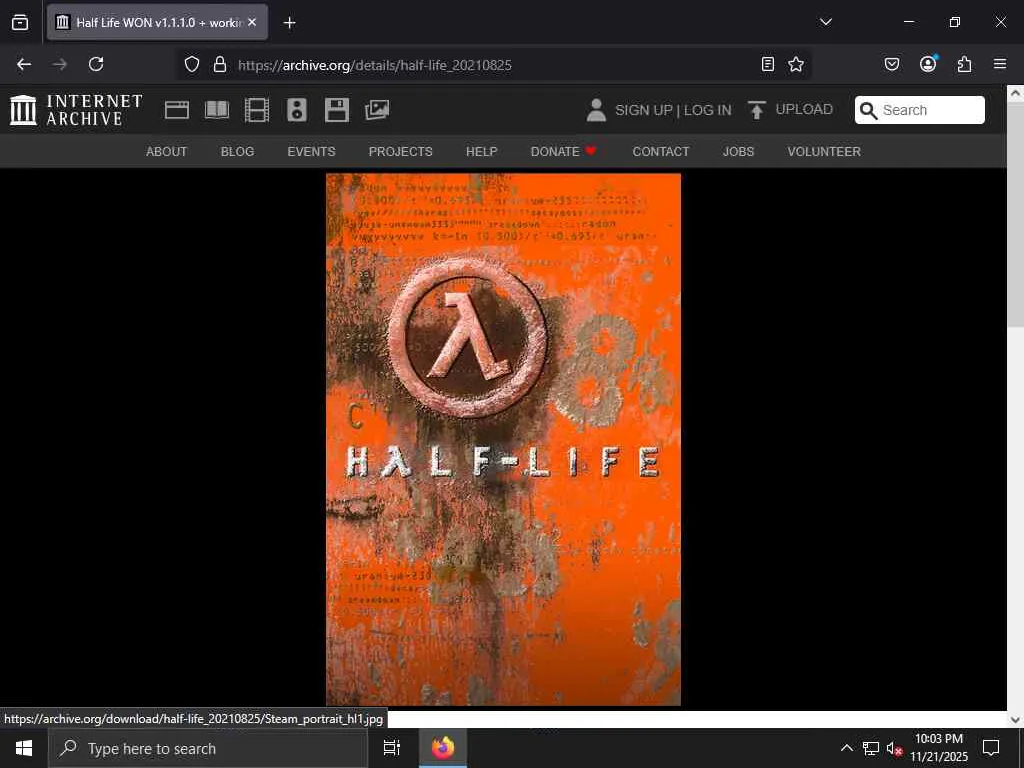Open the Wayback Machine web icon

coord(177,110)
